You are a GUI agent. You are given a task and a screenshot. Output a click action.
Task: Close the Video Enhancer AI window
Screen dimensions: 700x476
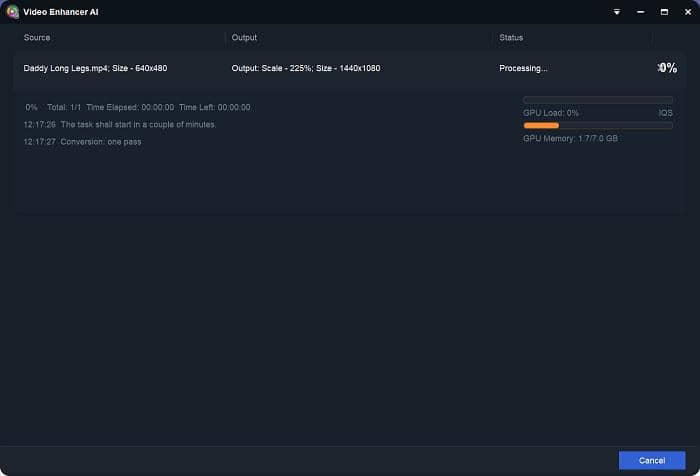[x=687, y=11]
